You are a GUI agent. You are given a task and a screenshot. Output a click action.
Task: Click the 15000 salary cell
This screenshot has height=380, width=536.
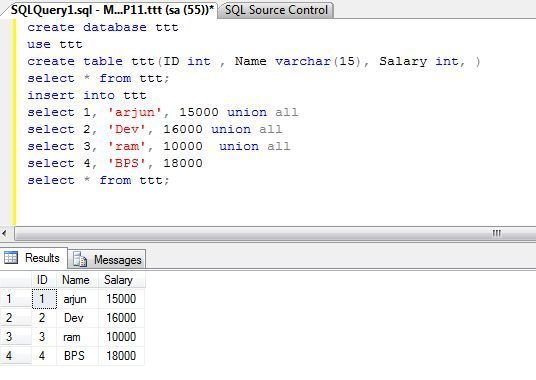click(121, 299)
